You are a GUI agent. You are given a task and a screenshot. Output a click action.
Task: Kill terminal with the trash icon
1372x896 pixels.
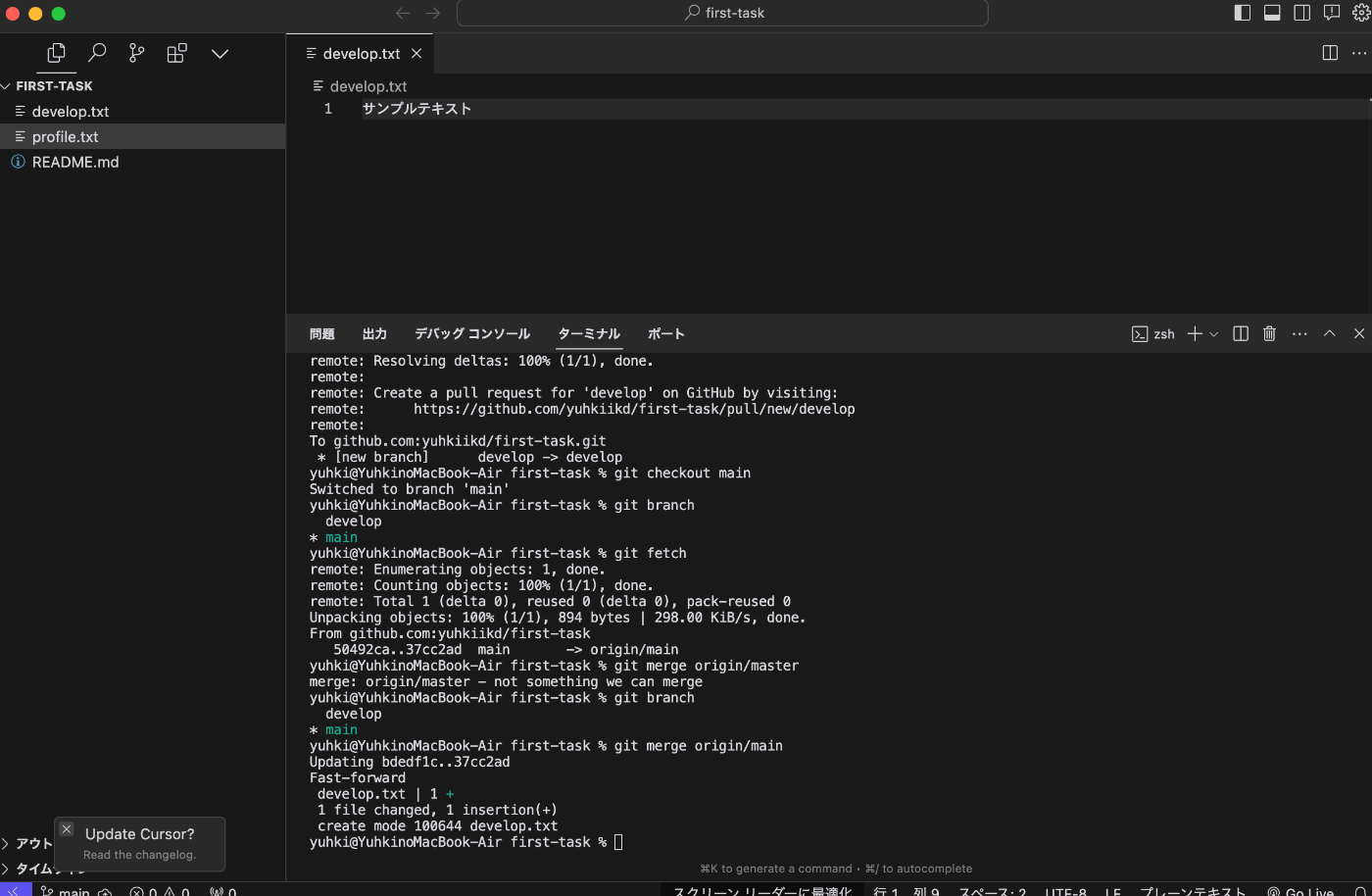click(x=1270, y=334)
